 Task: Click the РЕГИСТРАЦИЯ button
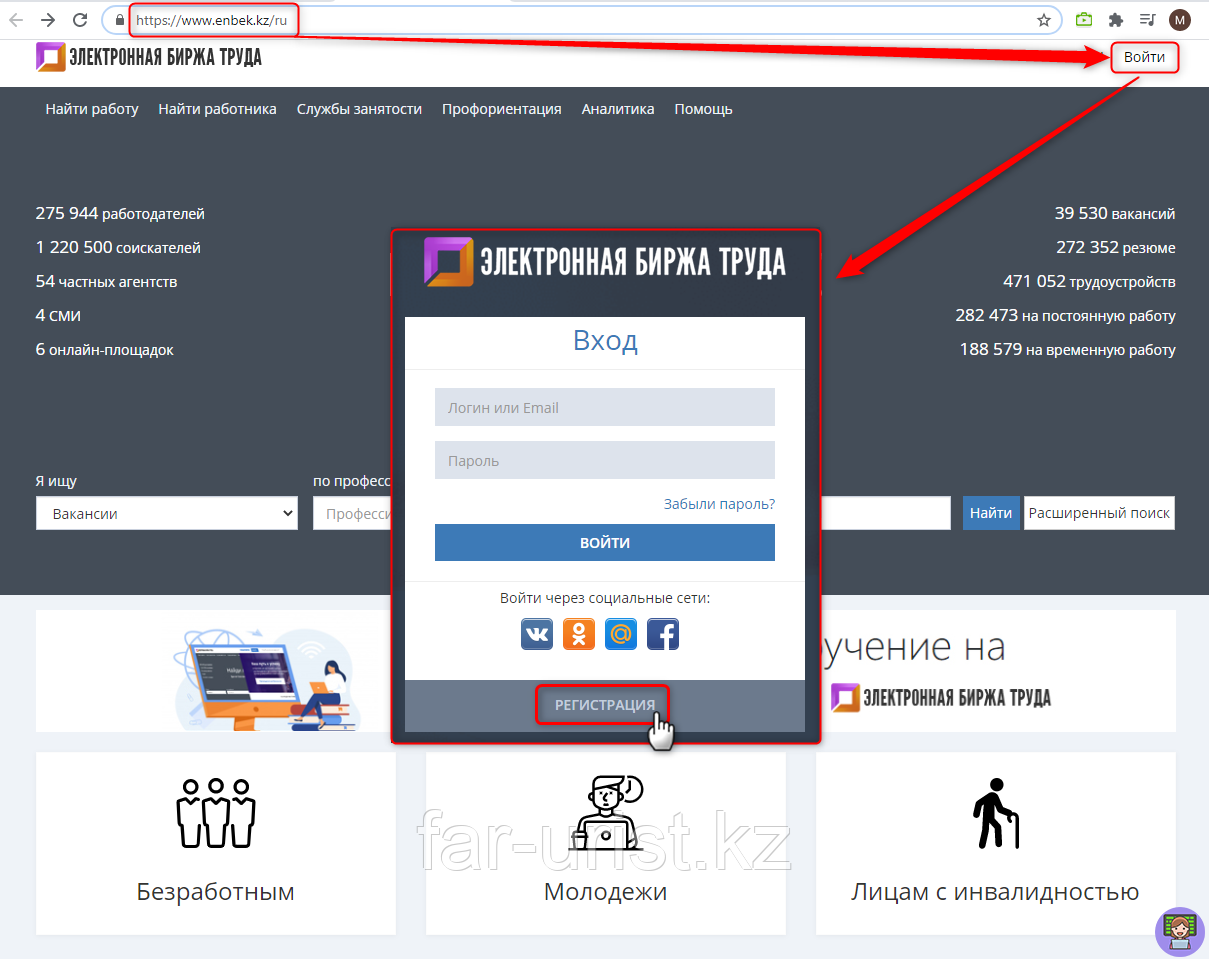604,705
